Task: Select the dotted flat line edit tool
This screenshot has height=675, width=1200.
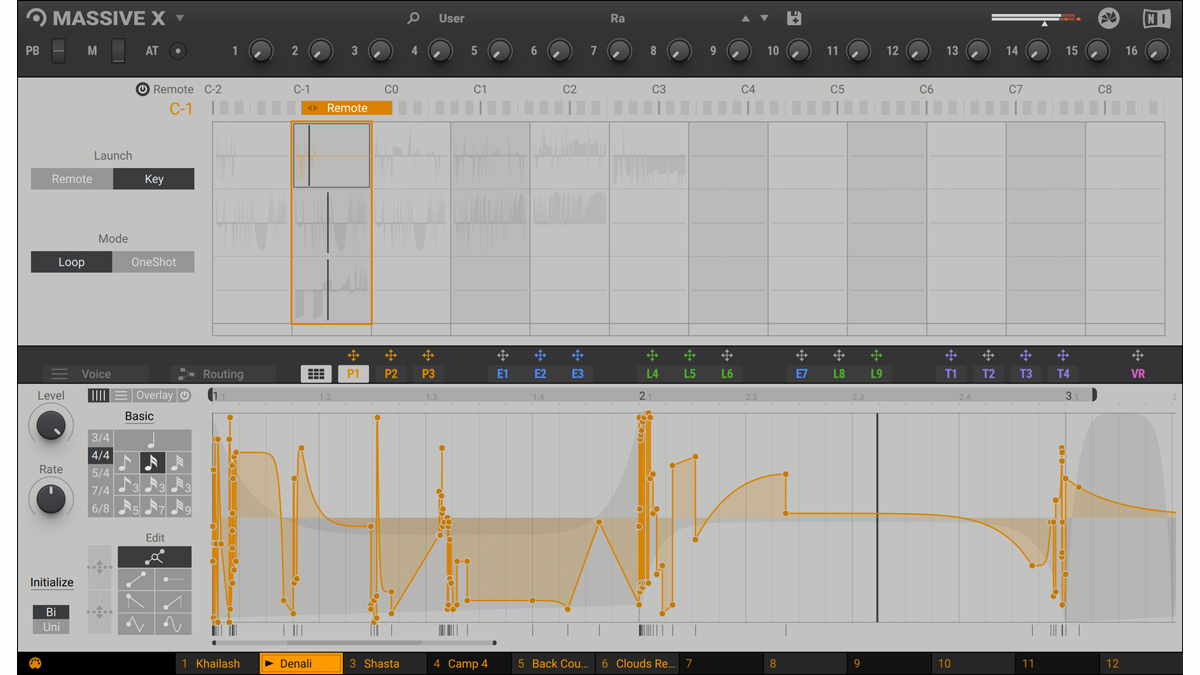Action: click(x=173, y=579)
